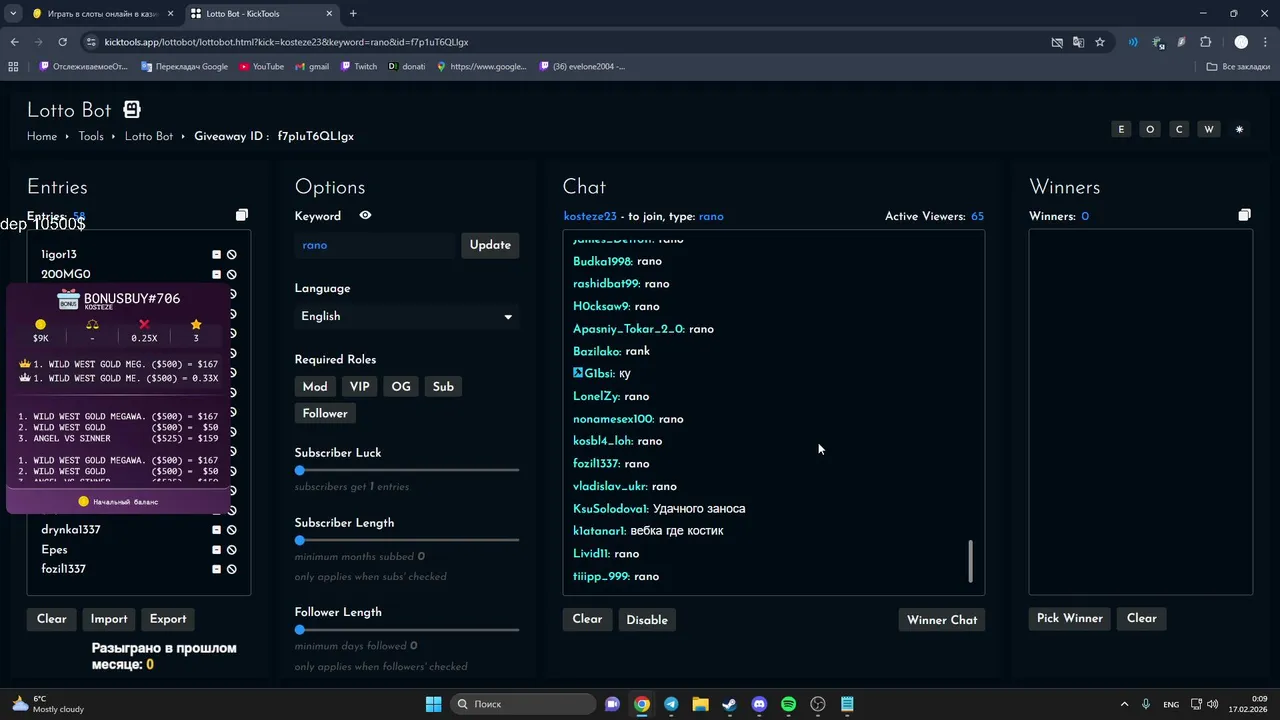Toggle Entries panel with E button
The width and height of the screenshot is (1280, 720).
1121,130
